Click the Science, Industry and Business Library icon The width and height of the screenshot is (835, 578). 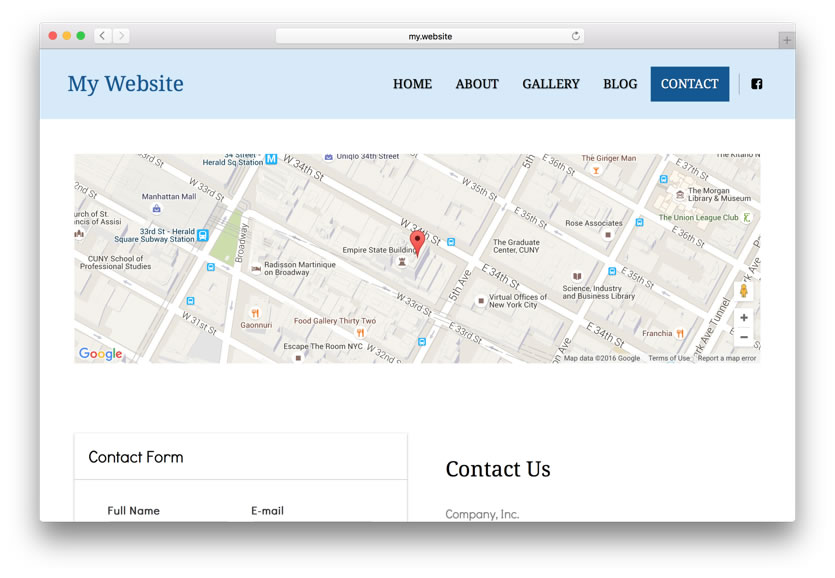[577, 276]
